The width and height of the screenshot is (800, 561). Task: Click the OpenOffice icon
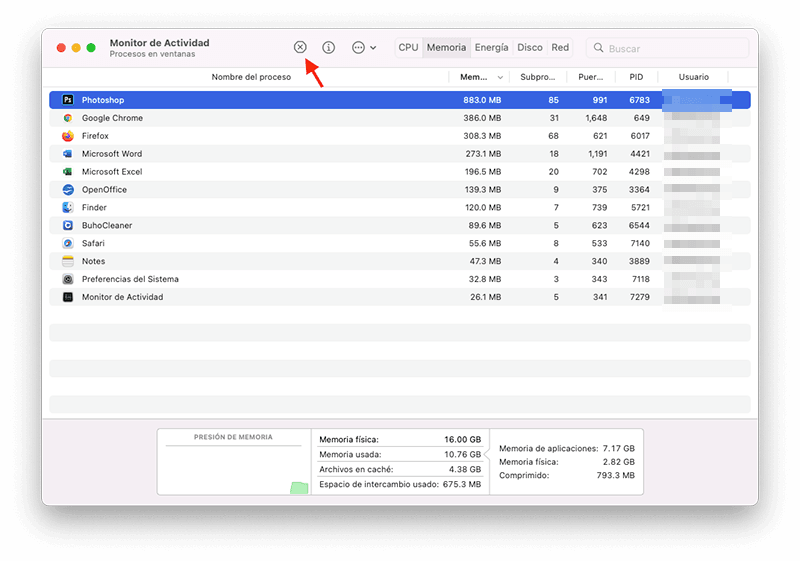[68, 190]
